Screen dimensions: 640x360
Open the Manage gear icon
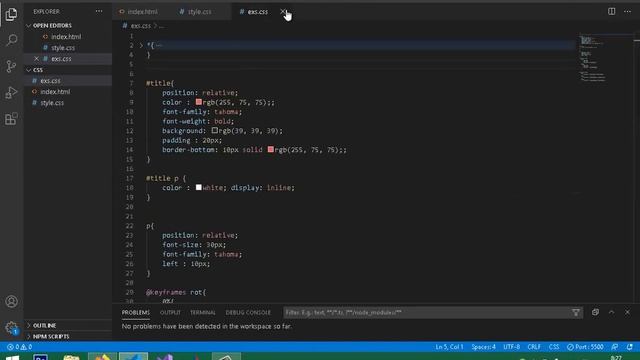[11, 328]
